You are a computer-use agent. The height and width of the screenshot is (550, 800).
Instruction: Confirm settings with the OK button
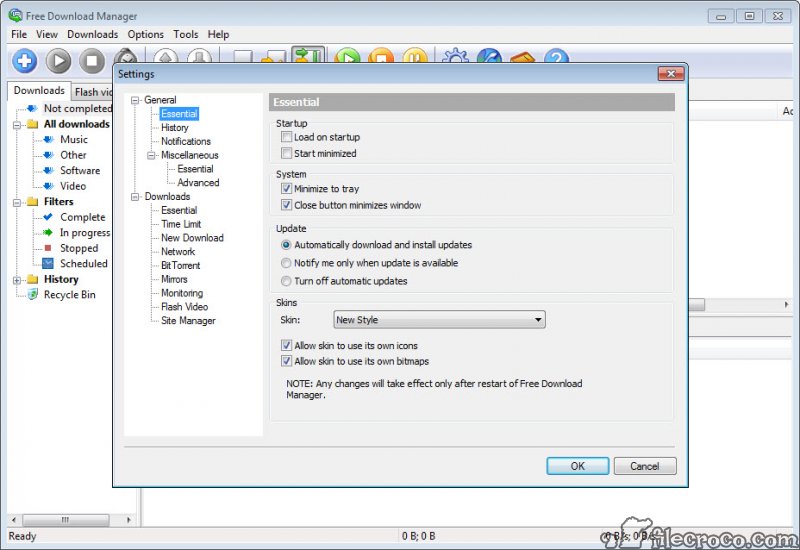click(x=578, y=466)
